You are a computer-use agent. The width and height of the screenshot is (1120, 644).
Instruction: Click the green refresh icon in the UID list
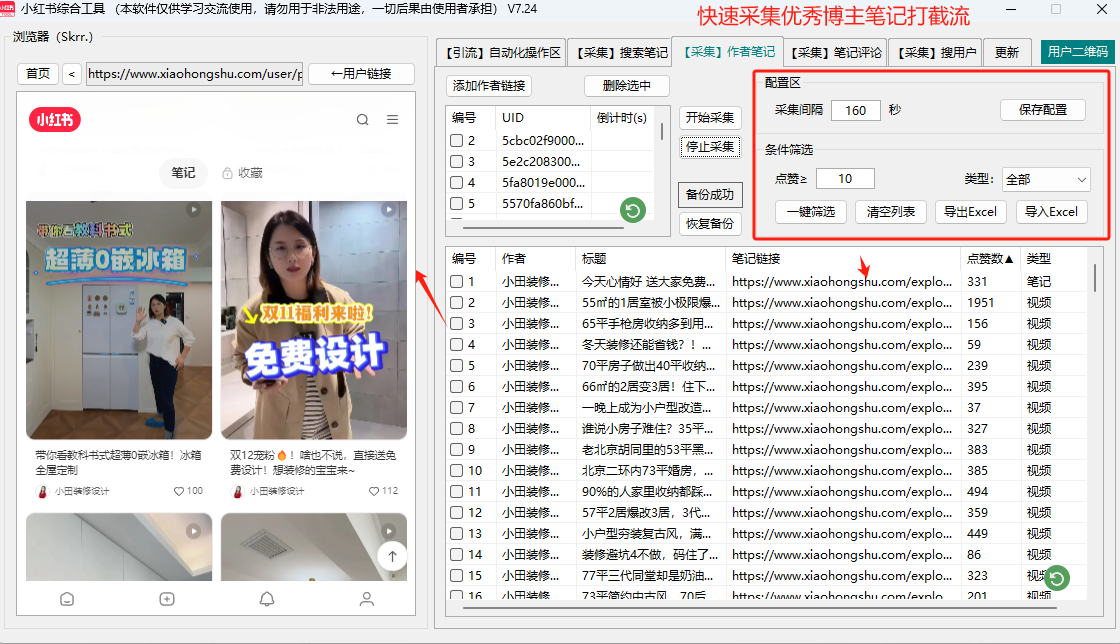click(x=632, y=210)
